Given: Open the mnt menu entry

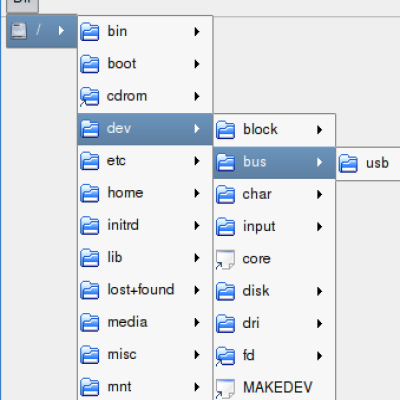Looking at the screenshot, I should pyautogui.click(x=145, y=387).
